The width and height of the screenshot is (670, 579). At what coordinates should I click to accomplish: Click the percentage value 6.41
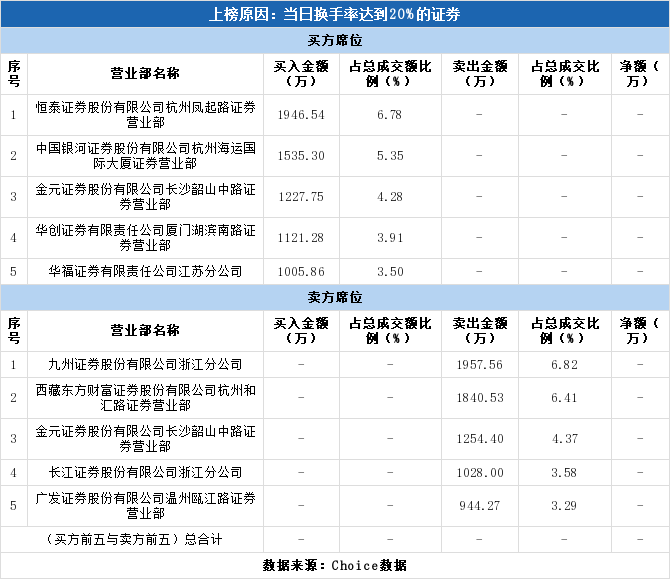564,397
